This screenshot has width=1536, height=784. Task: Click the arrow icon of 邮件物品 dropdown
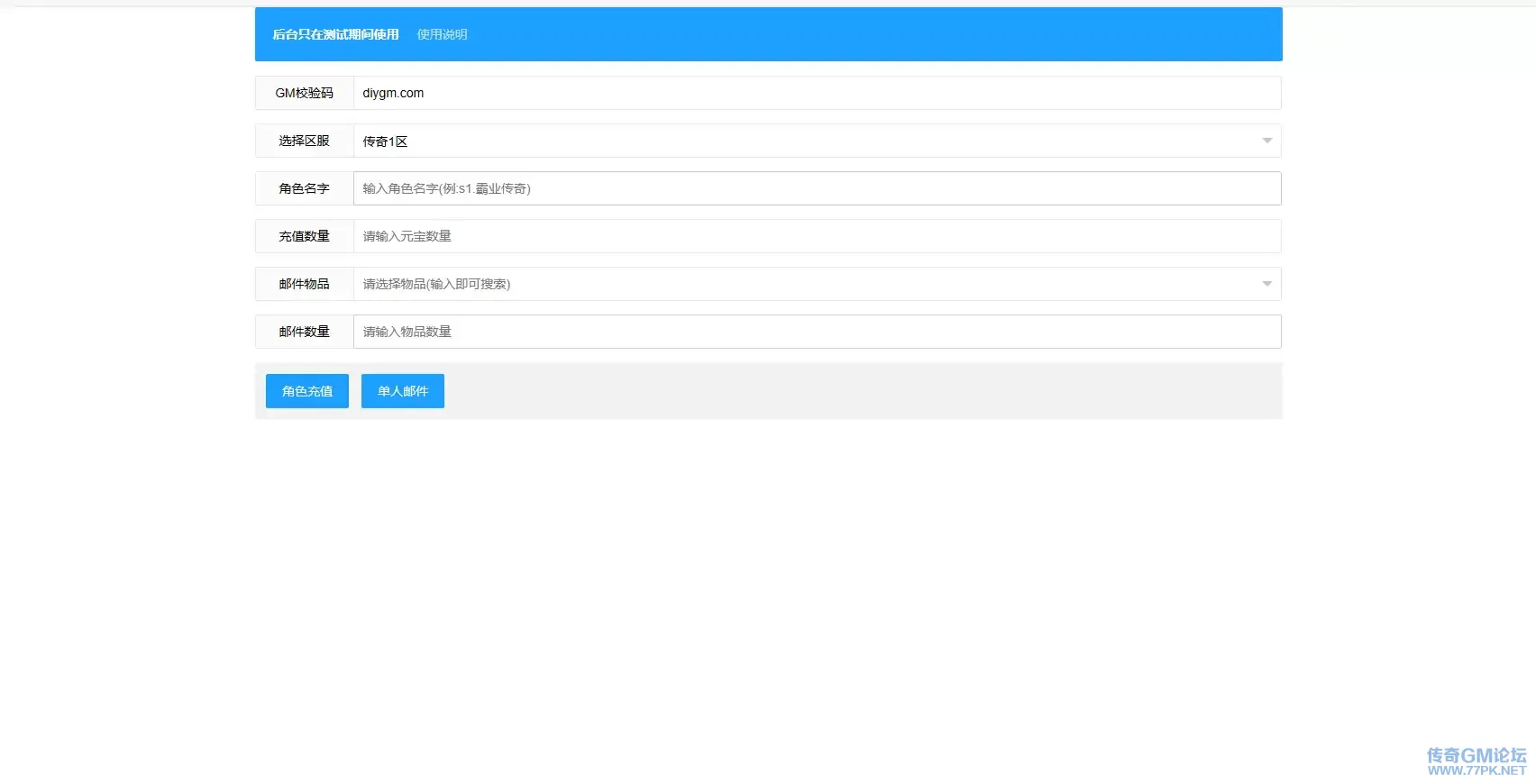point(1266,284)
